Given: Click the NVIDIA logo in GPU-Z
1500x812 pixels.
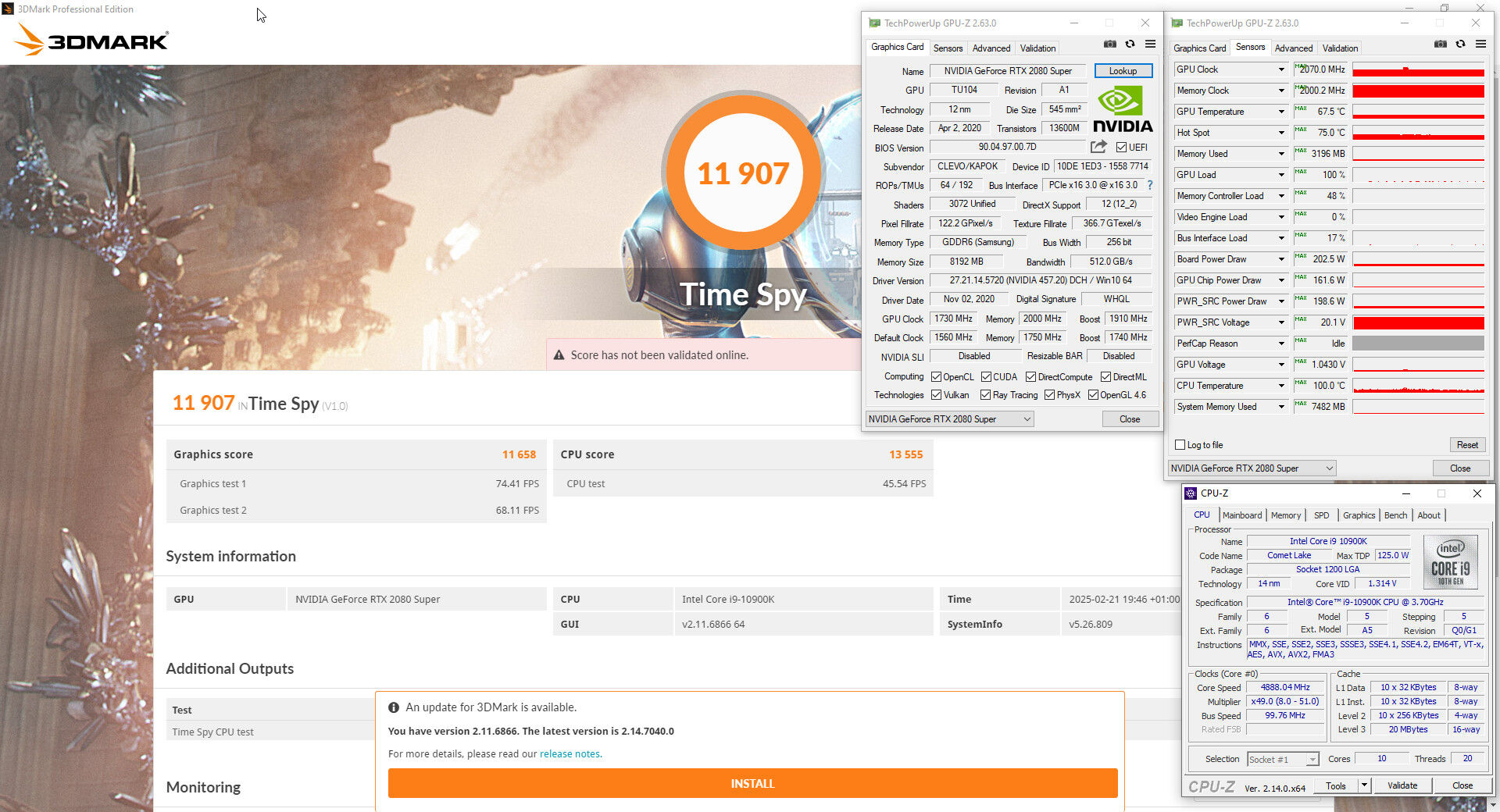Looking at the screenshot, I should pyautogui.click(x=1123, y=109).
